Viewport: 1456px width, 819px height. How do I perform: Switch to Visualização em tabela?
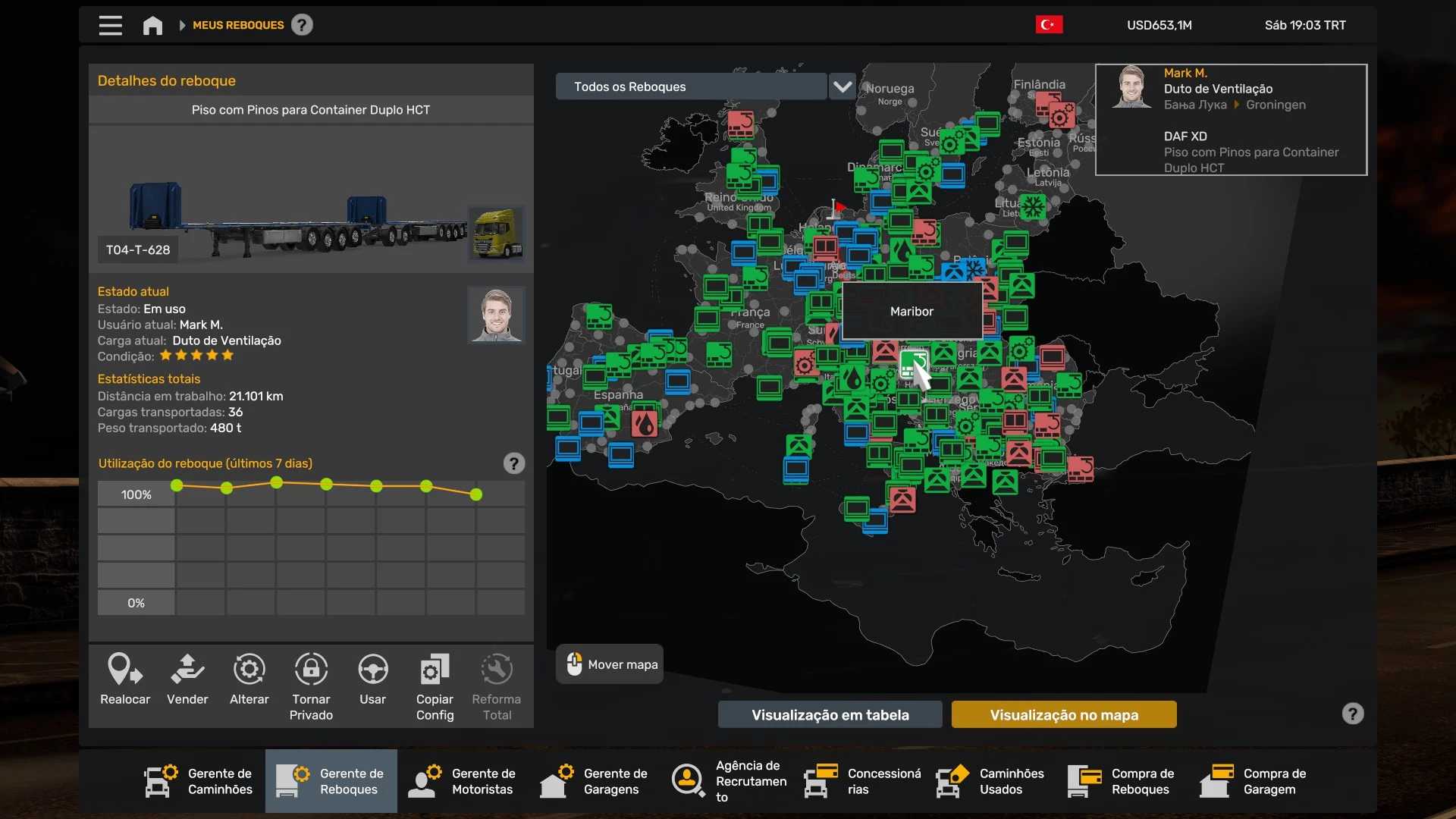click(830, 714)
